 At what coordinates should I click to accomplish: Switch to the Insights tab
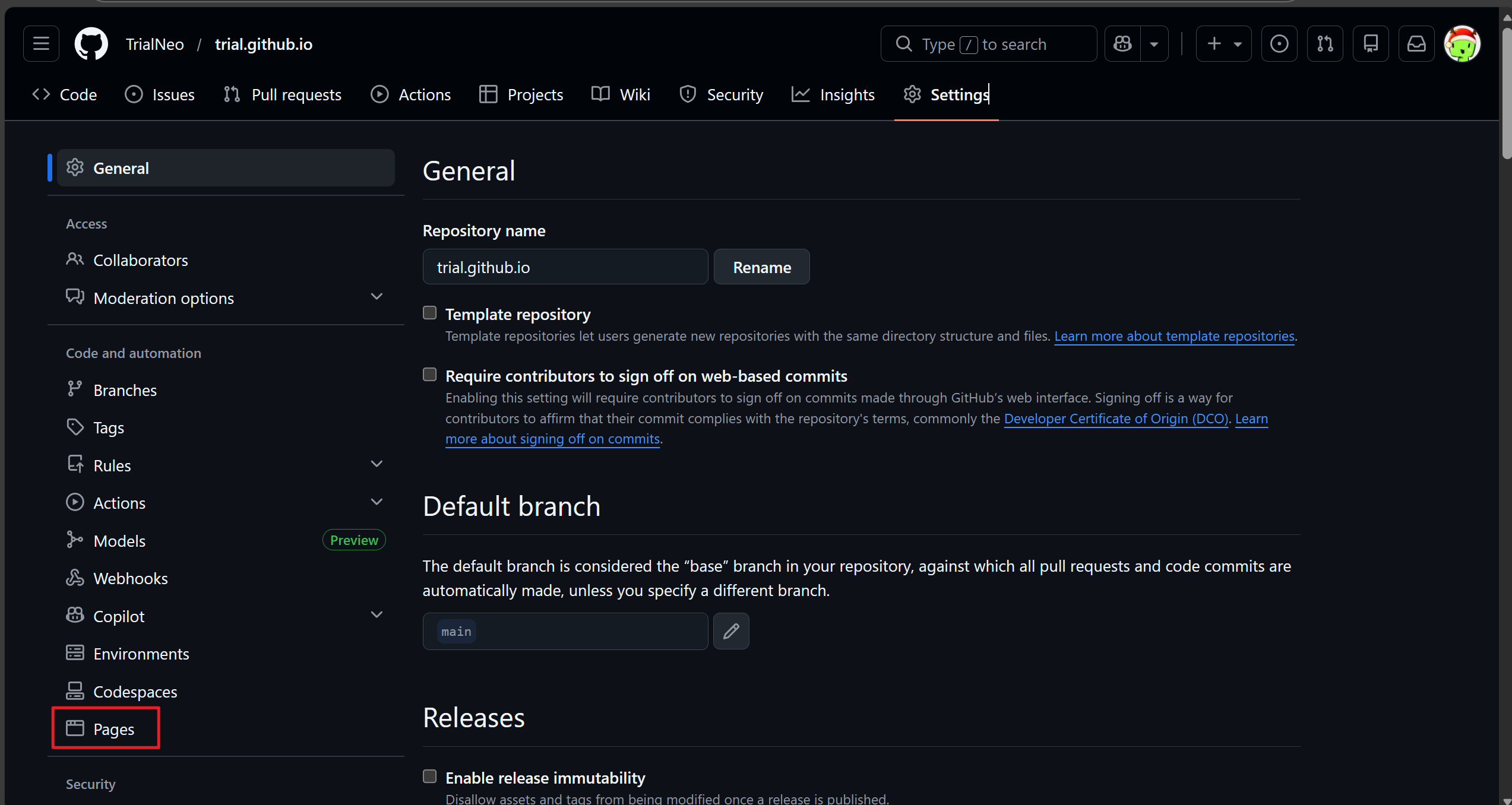click(833, 94)
